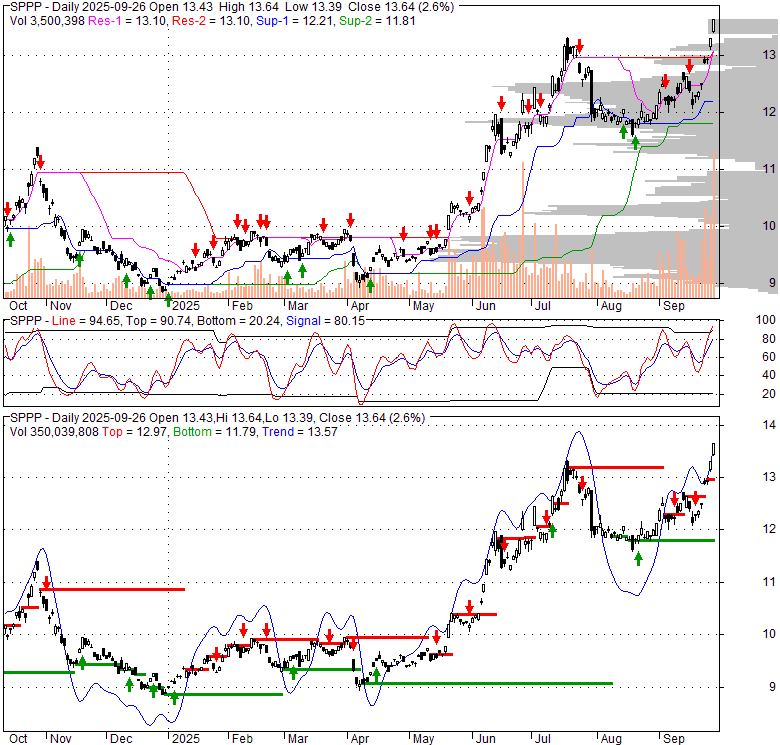
Task: Select the Bottom = 20.24 oscillator label
Action: coord(239,321)
